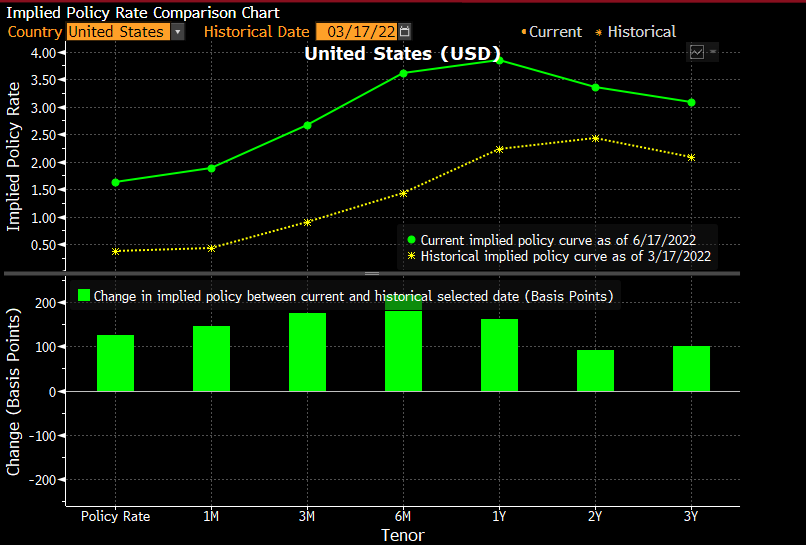Click the green swatch in bar chart legend
This screenshot has height=545, width=806.
(84, 296)
